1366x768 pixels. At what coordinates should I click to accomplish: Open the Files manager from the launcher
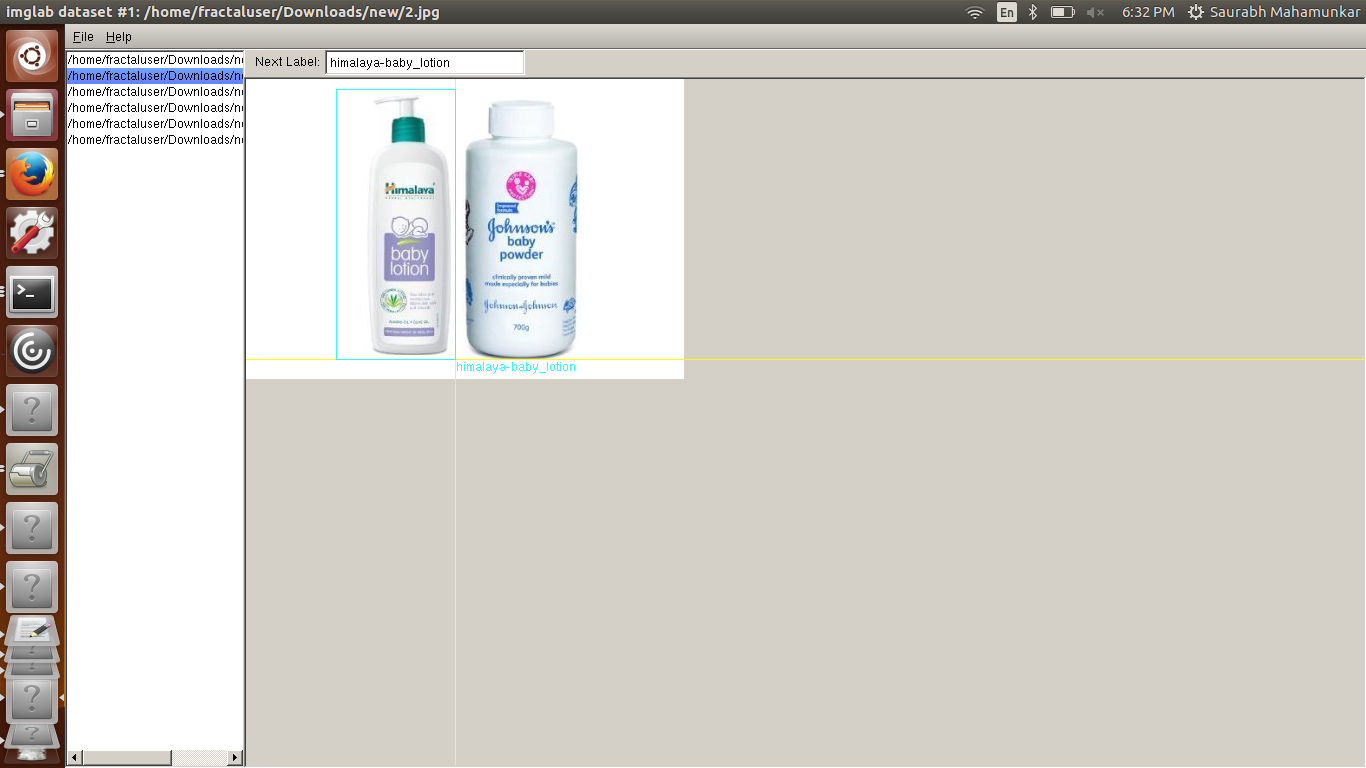coord(32,115)
